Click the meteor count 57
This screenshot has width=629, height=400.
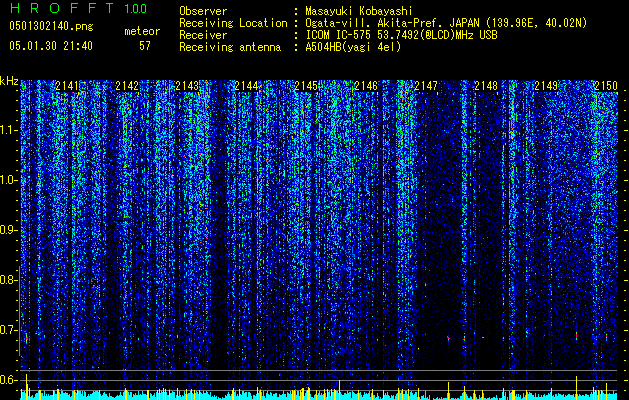(145, 46)
